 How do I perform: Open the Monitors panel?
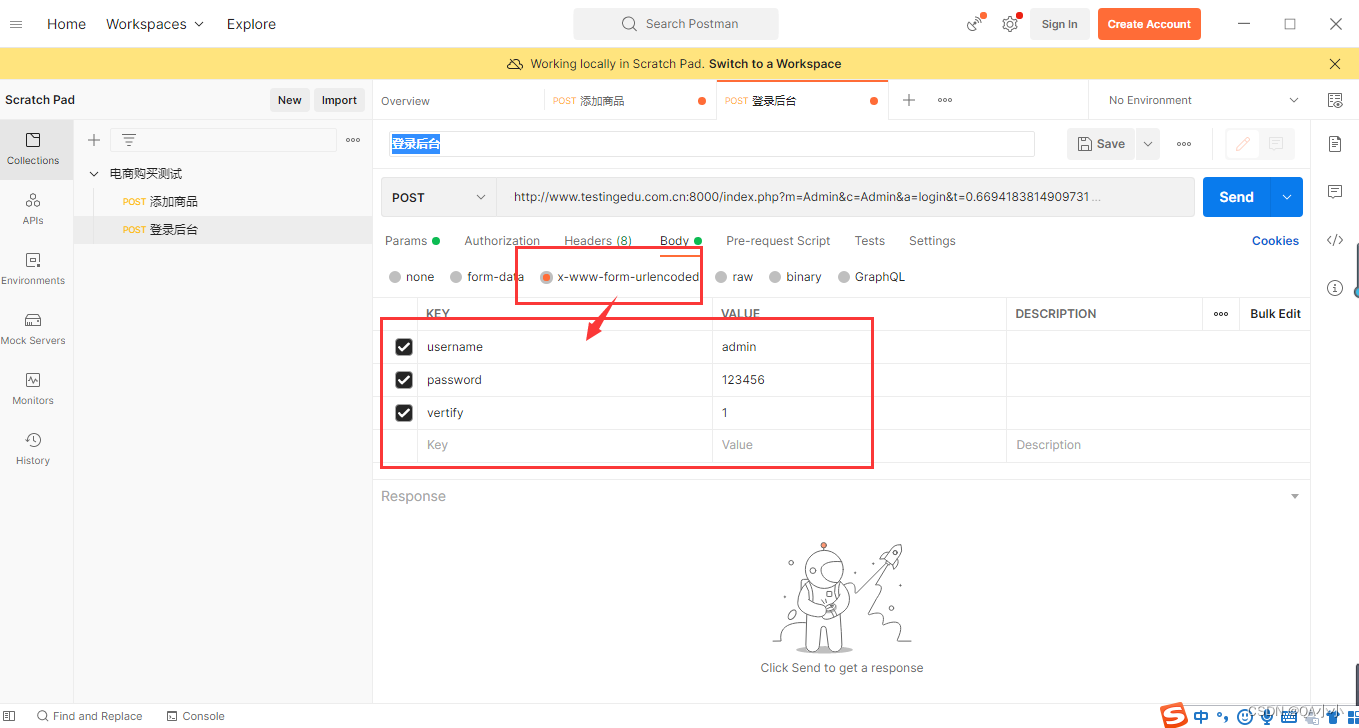tap(32, 388)
